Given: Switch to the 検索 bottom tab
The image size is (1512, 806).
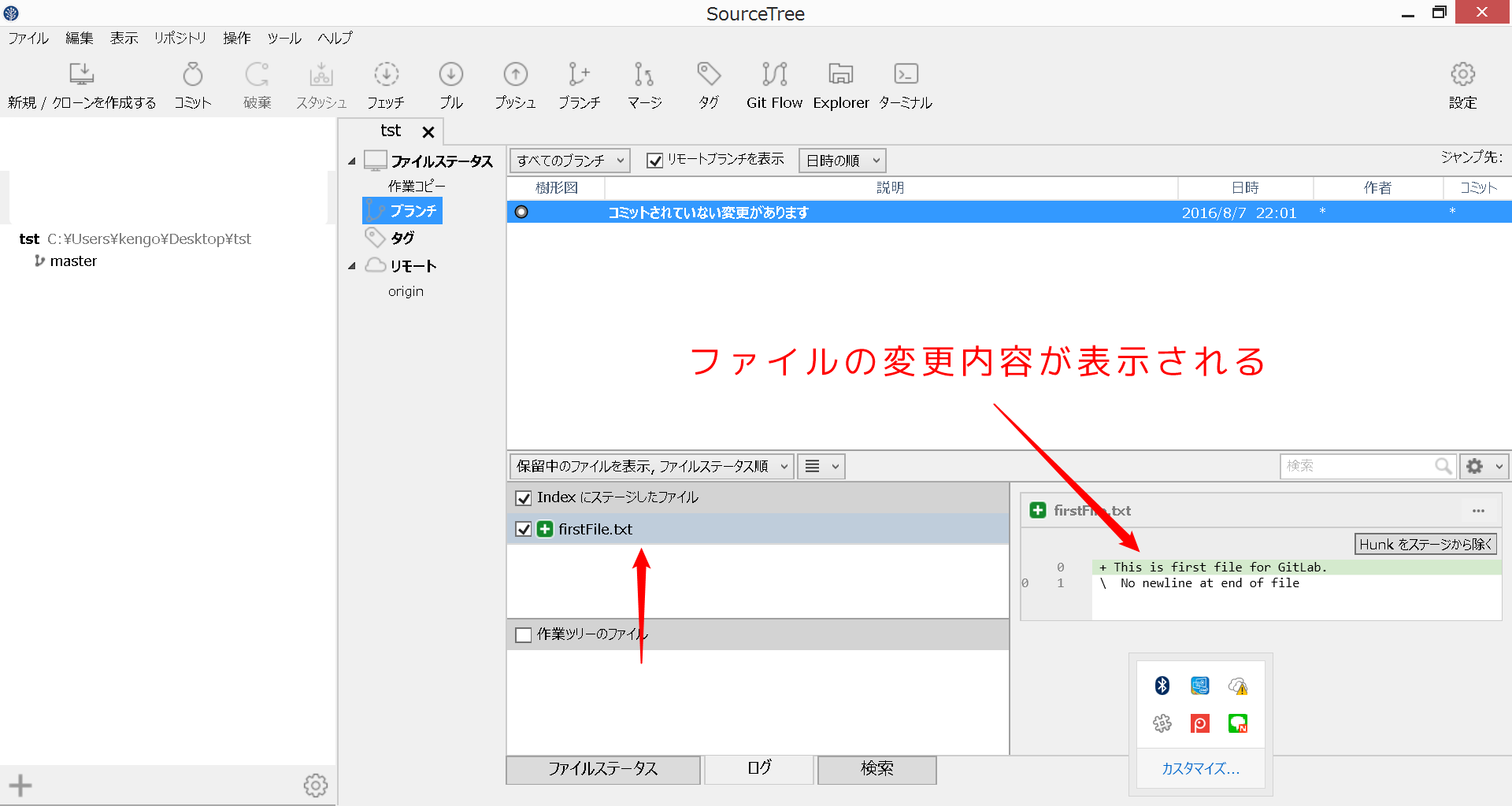Looking at the screenshot, I should [877, 769].
